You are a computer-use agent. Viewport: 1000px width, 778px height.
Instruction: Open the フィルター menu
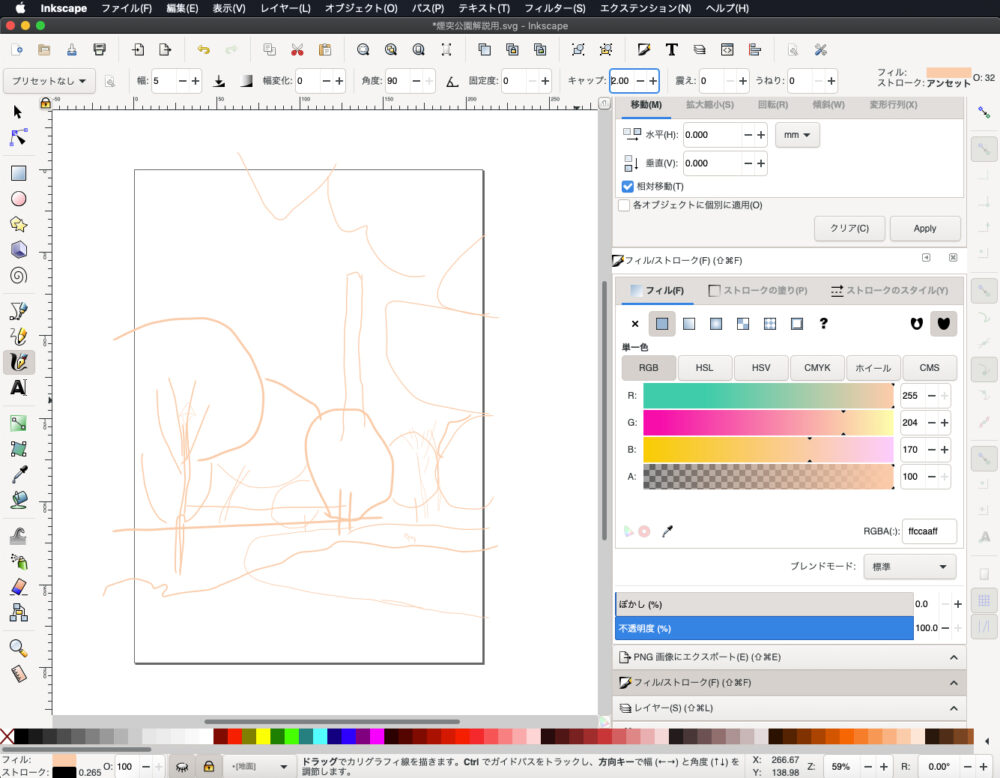coord(555,8)
